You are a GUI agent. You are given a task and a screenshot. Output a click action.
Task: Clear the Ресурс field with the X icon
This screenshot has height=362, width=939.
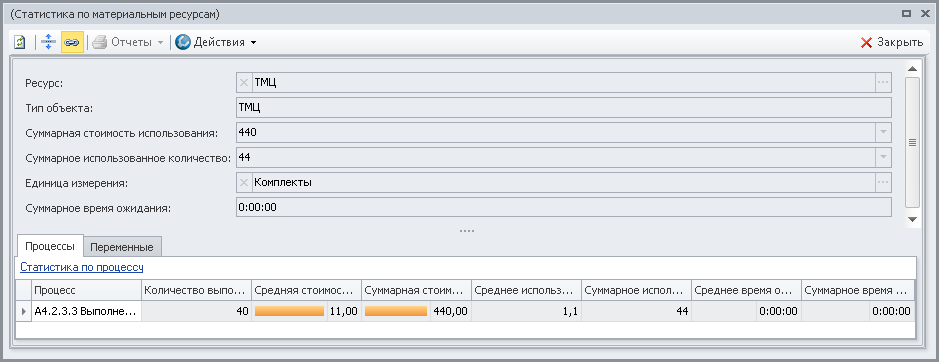coord(244,83)
